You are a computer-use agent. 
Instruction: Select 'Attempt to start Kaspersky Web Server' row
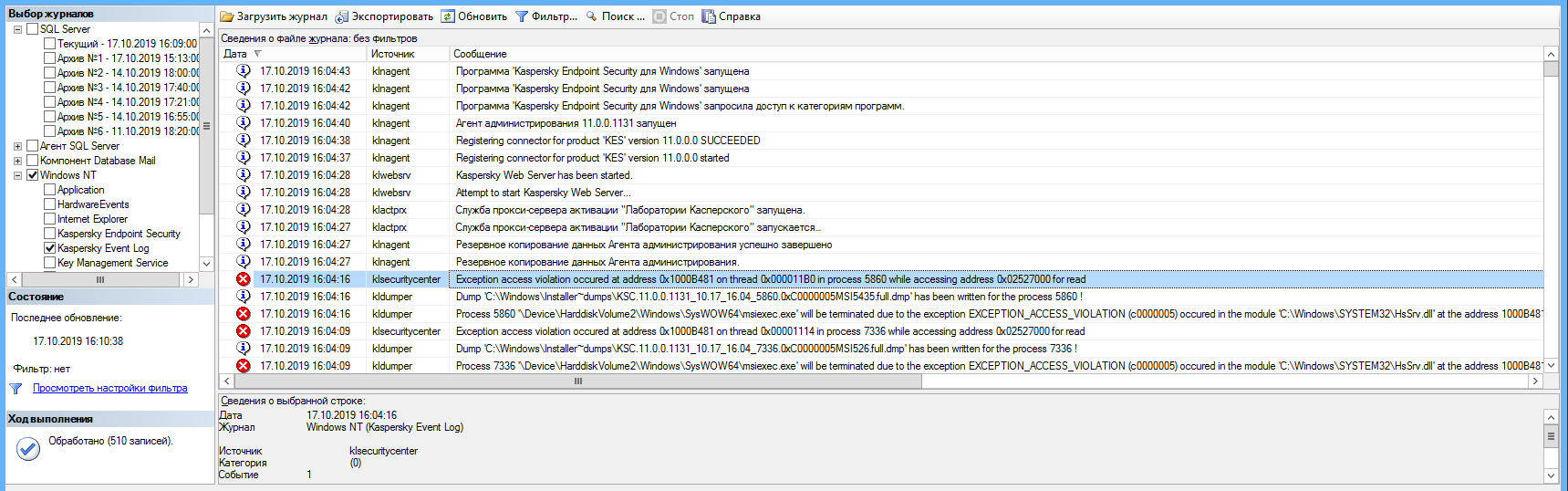880,193
